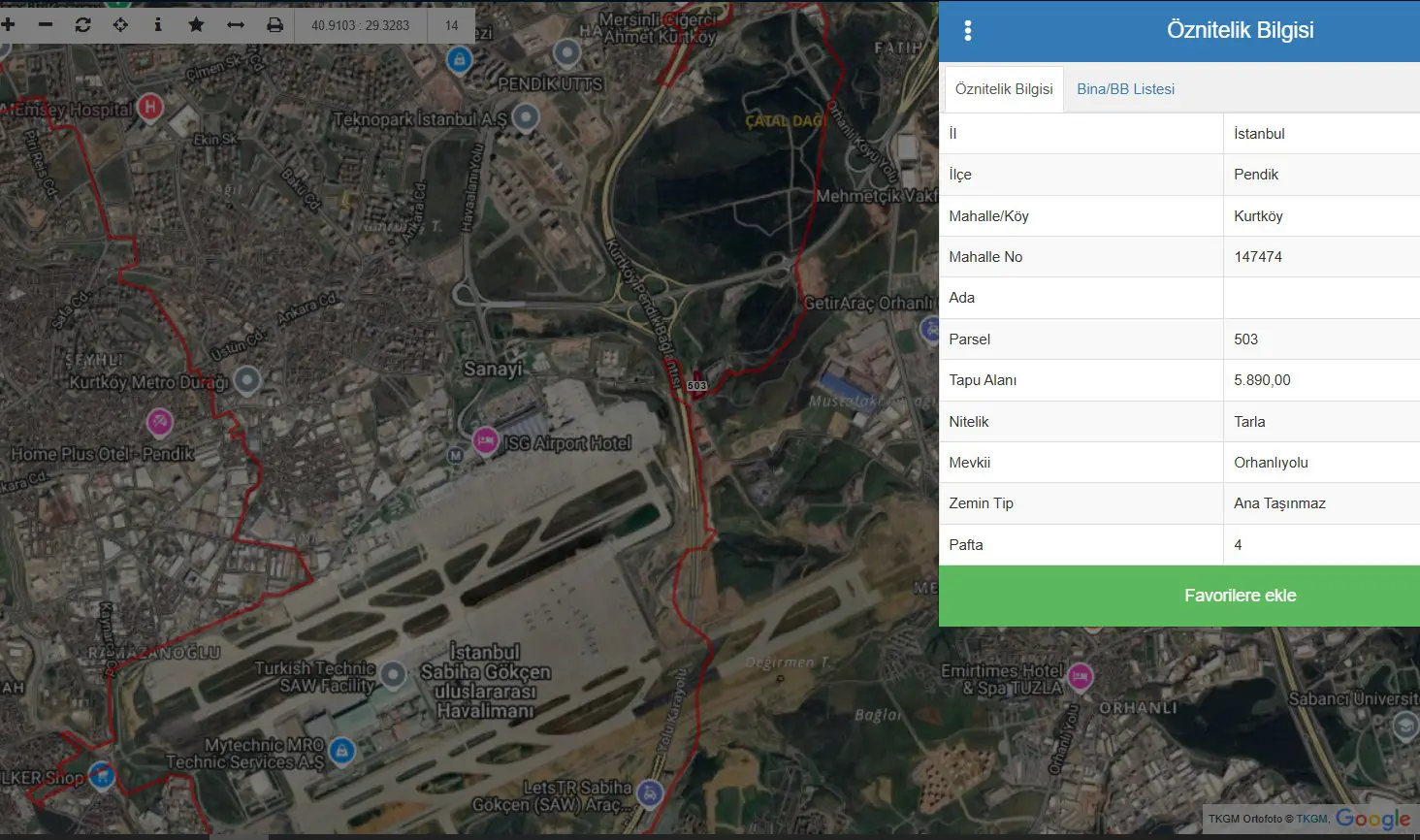Open the Google logo link
The width and height of the screenshot is (1420, 840).
1372,819
